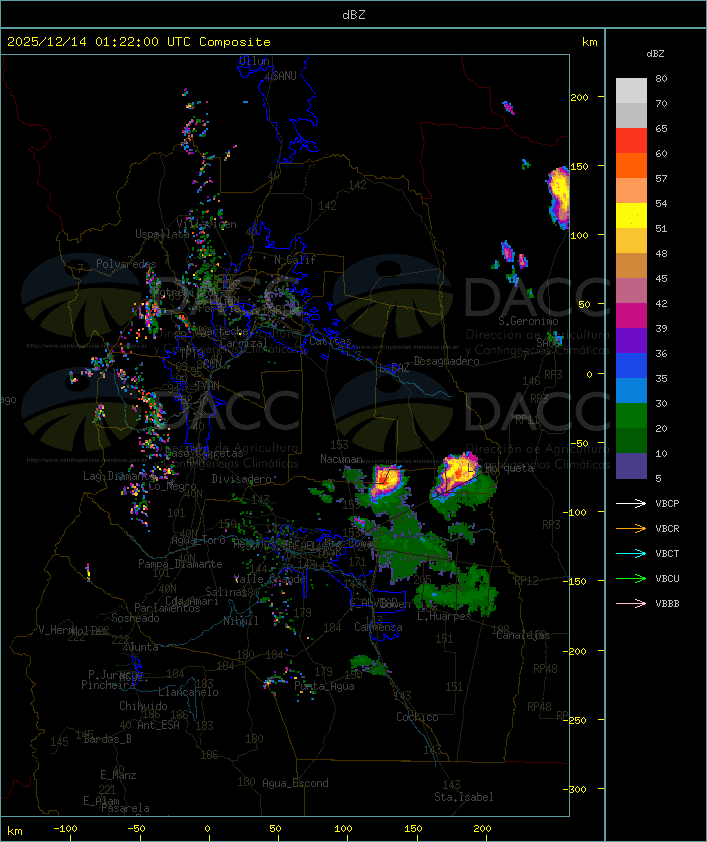Pick the royal blue 35-36 dBZ swatch
This screenshot has height=842, width=707.
[631, 366]
